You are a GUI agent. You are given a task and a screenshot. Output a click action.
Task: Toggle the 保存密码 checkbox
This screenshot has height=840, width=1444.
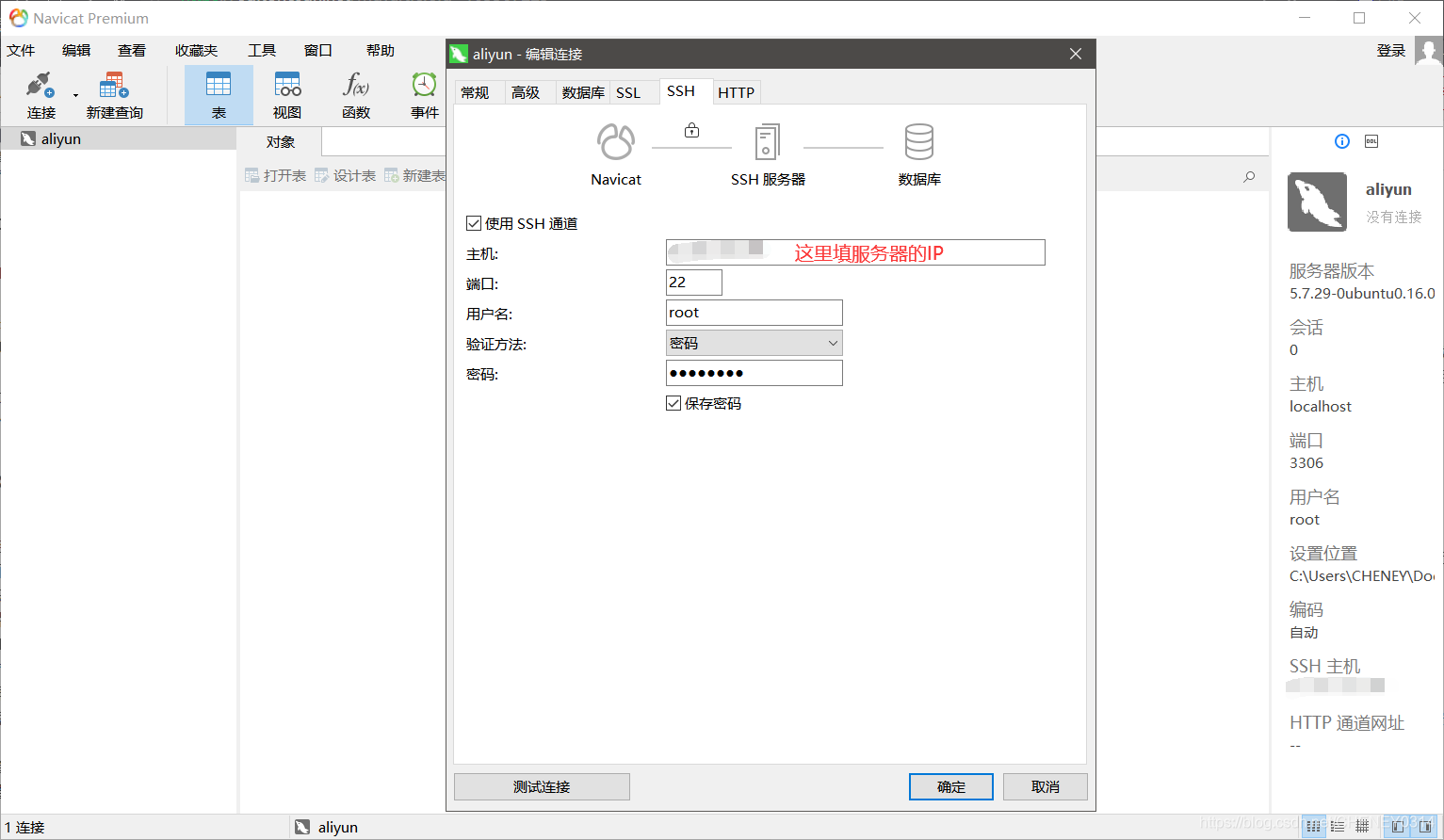pyautogui.click(x=673, y=403)
